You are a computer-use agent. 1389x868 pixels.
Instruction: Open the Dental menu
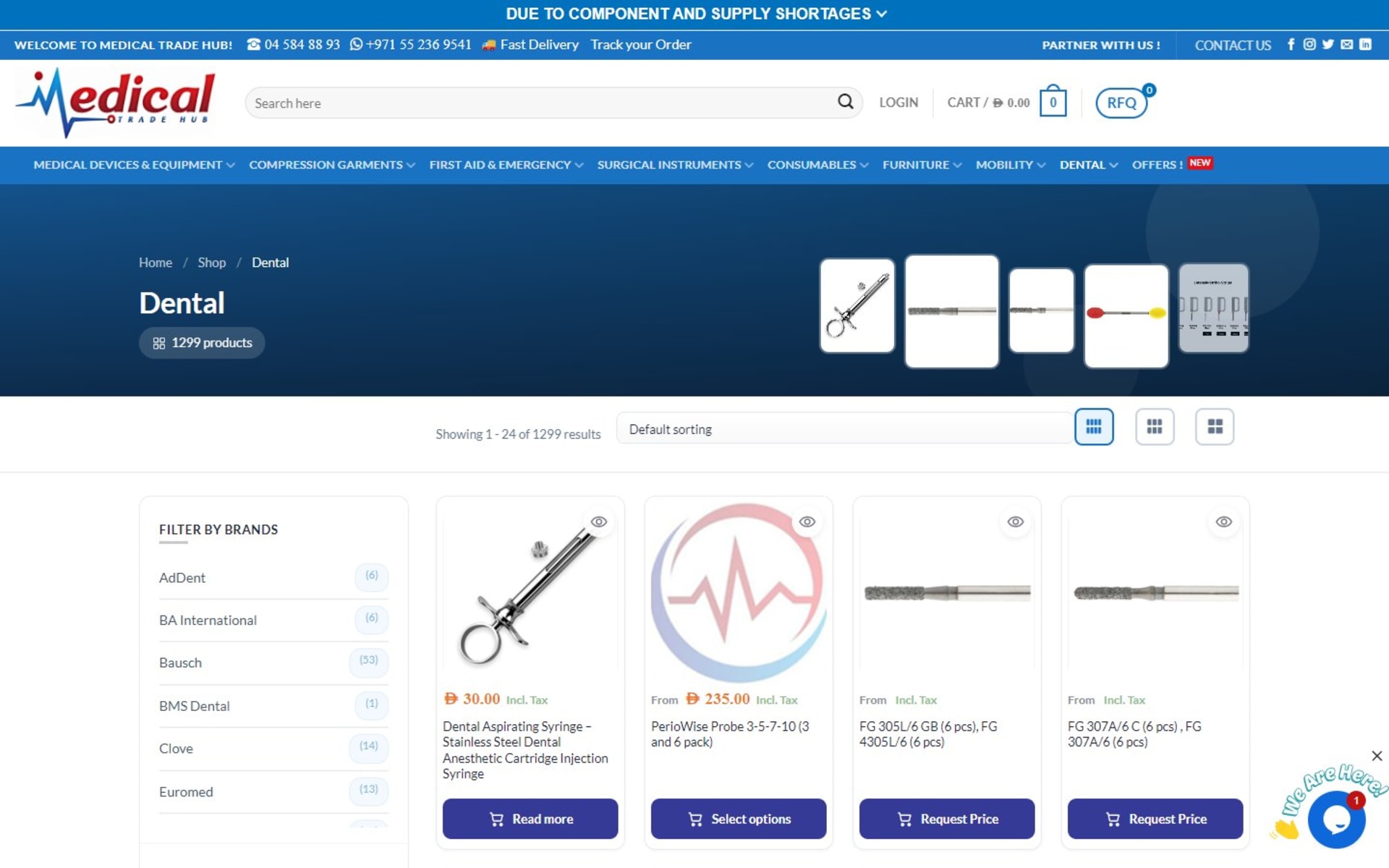tap(1089, 165)
